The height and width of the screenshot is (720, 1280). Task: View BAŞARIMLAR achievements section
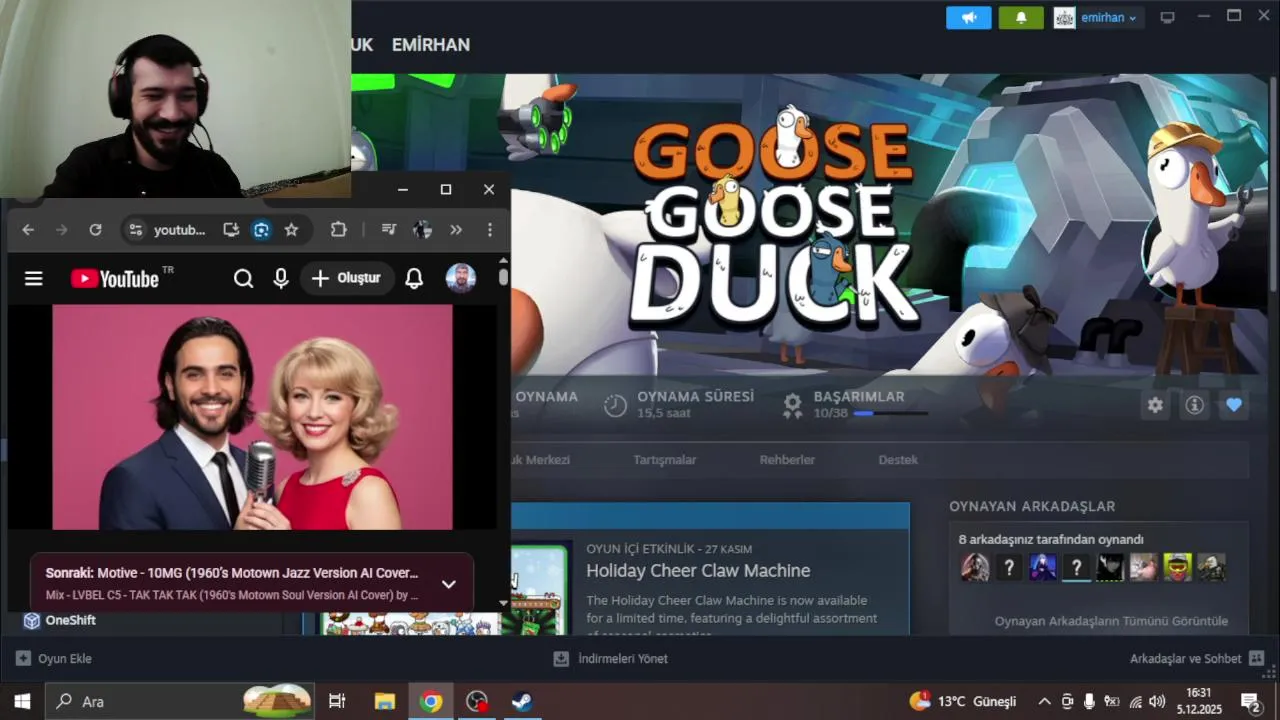[x=858, y=397]
